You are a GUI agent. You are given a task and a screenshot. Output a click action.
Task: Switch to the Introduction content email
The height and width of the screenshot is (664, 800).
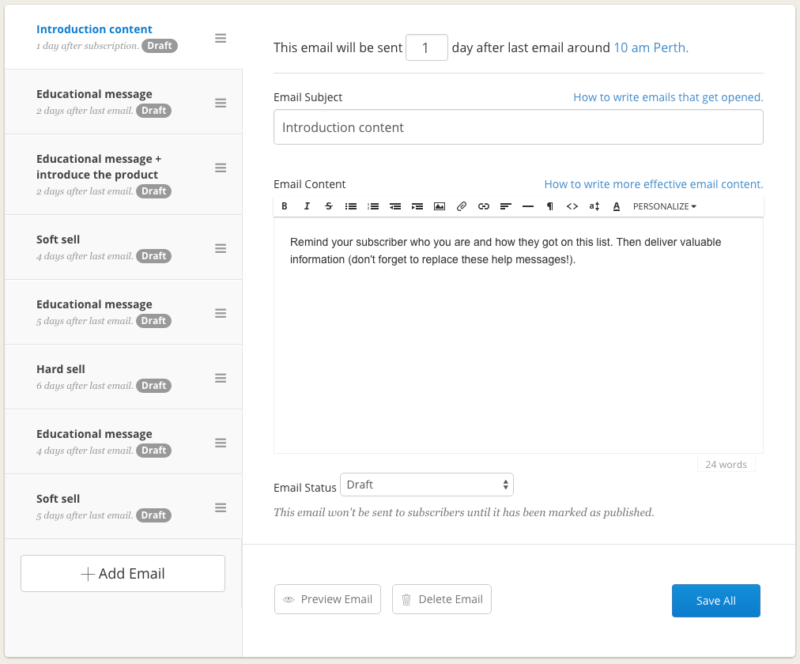(x=94, y=29)
